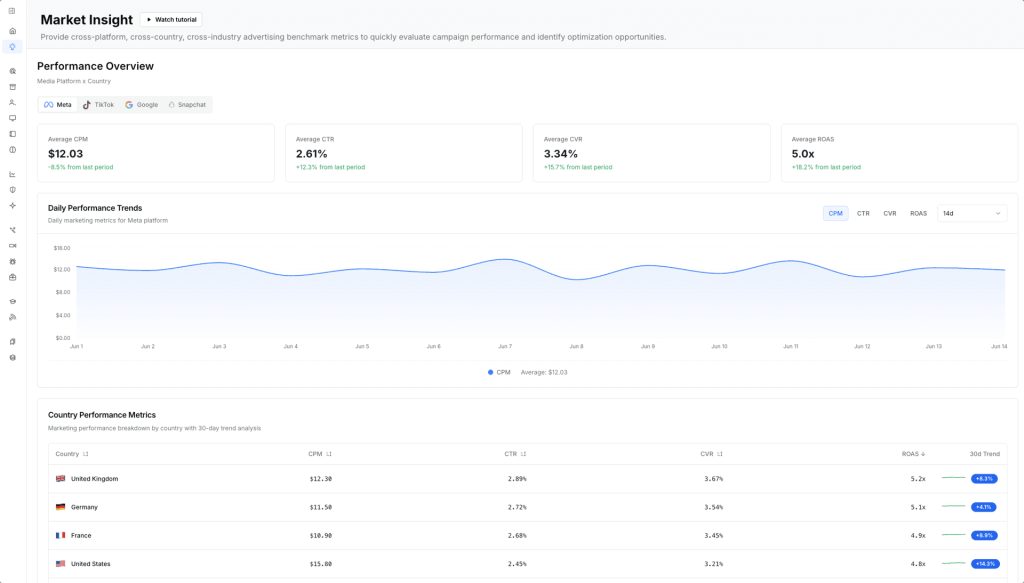The height and width of the screenshot is (583, 1024).
Task: Click the $15.80 CPM cell
Action: pos(321,563)
